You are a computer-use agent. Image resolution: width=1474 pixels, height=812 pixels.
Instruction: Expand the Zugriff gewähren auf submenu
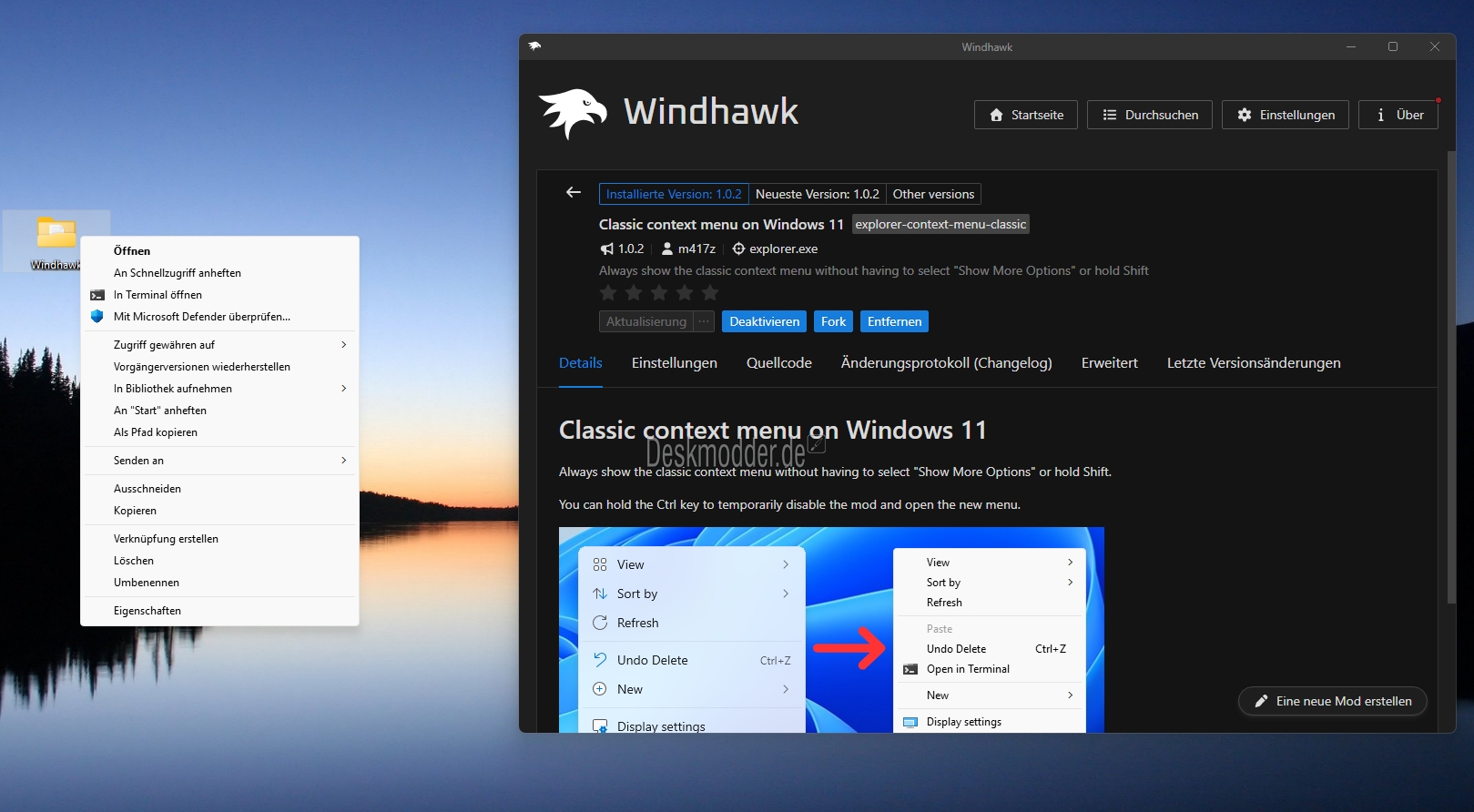(220, 345)
